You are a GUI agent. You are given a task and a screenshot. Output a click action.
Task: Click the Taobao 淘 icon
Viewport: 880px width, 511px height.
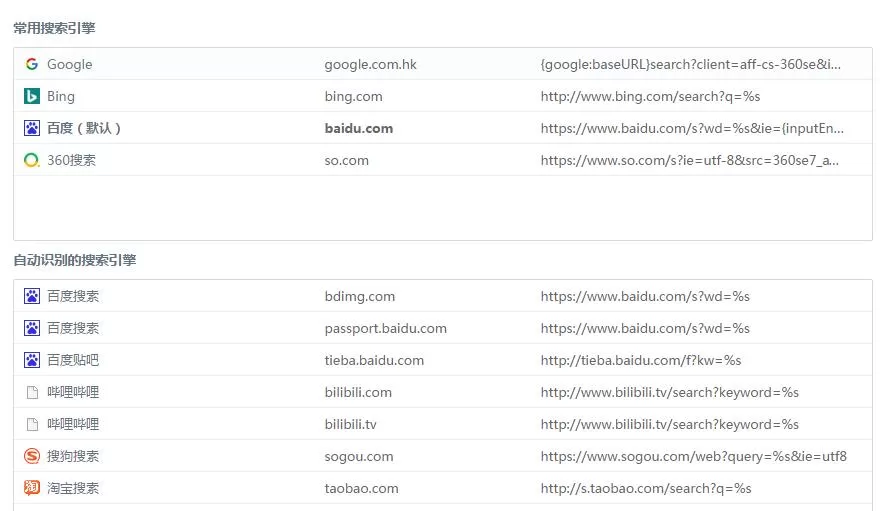click(32, 488)
